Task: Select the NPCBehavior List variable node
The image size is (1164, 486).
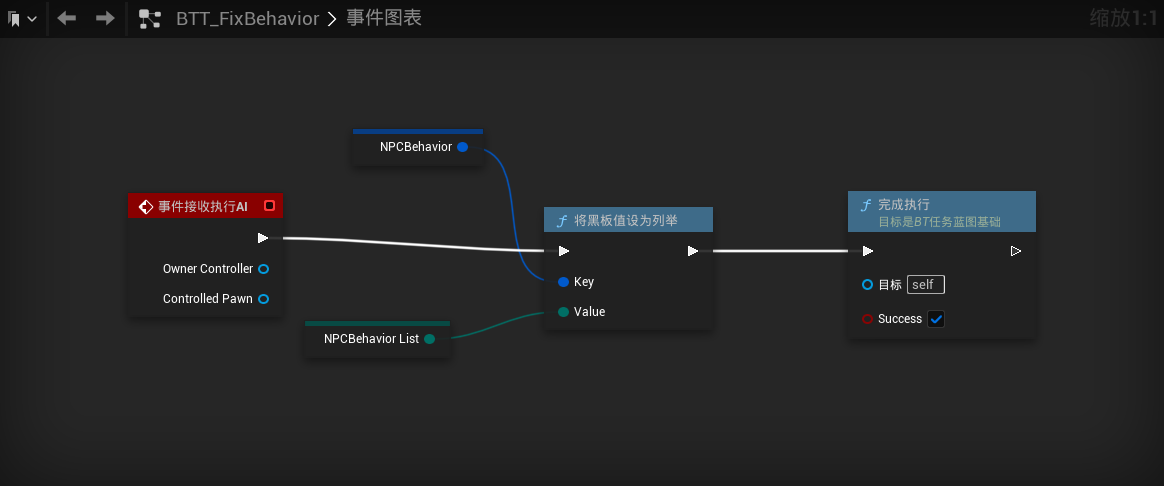Action: [x=377, y=339]
